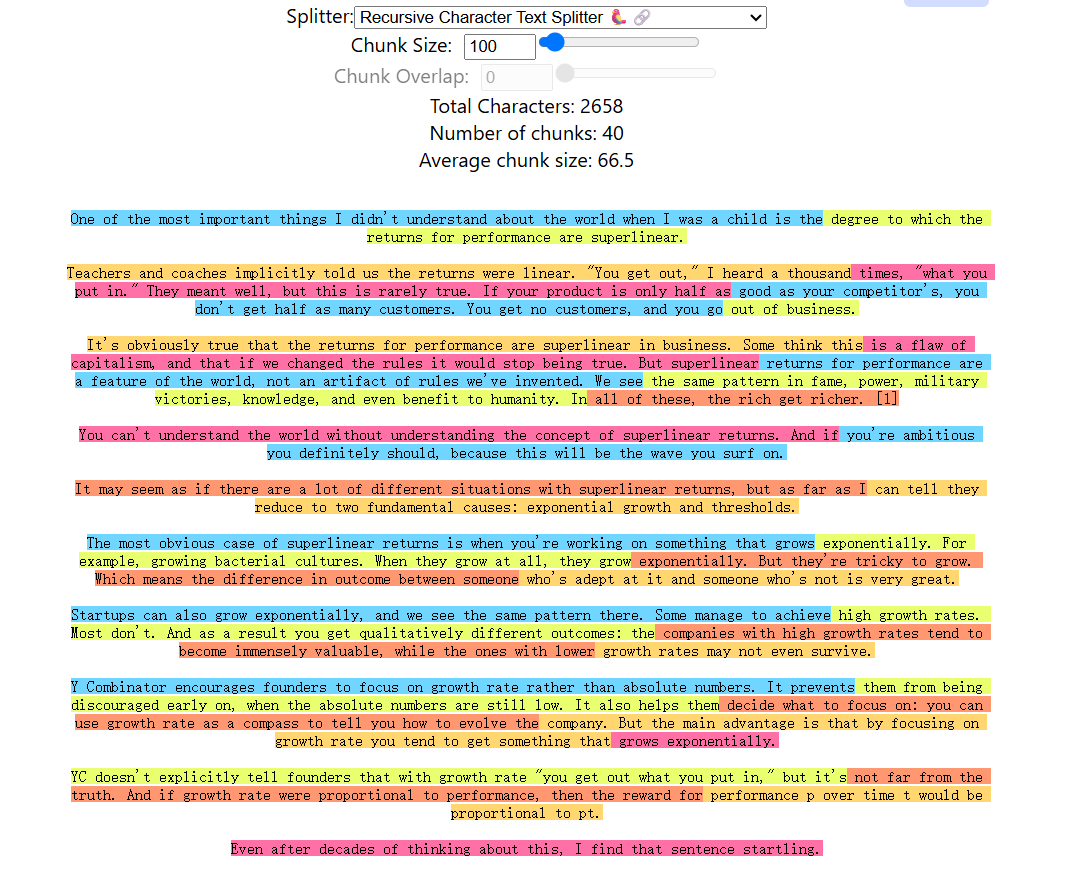Click the chunk beginning 'Teachers and coaches implicitly told us'
Image resolution: width=1085 pixels, height=870 pixels.
(x=459, y=273)
